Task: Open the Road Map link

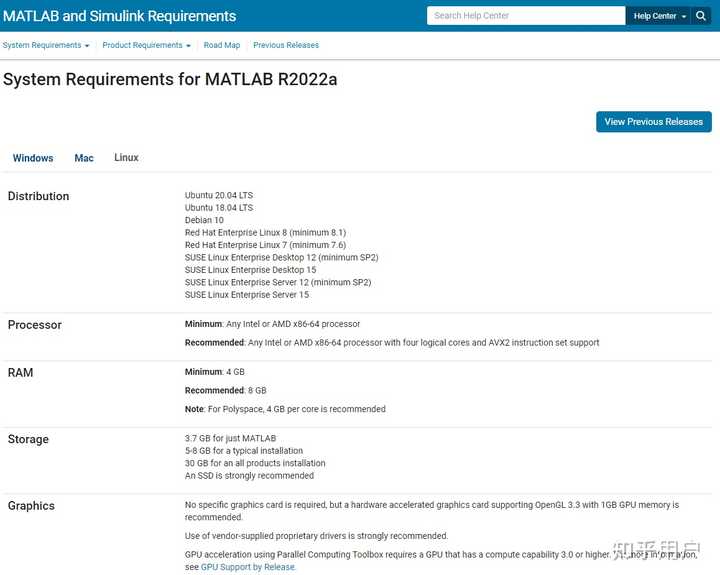Action: pos(222,45)
